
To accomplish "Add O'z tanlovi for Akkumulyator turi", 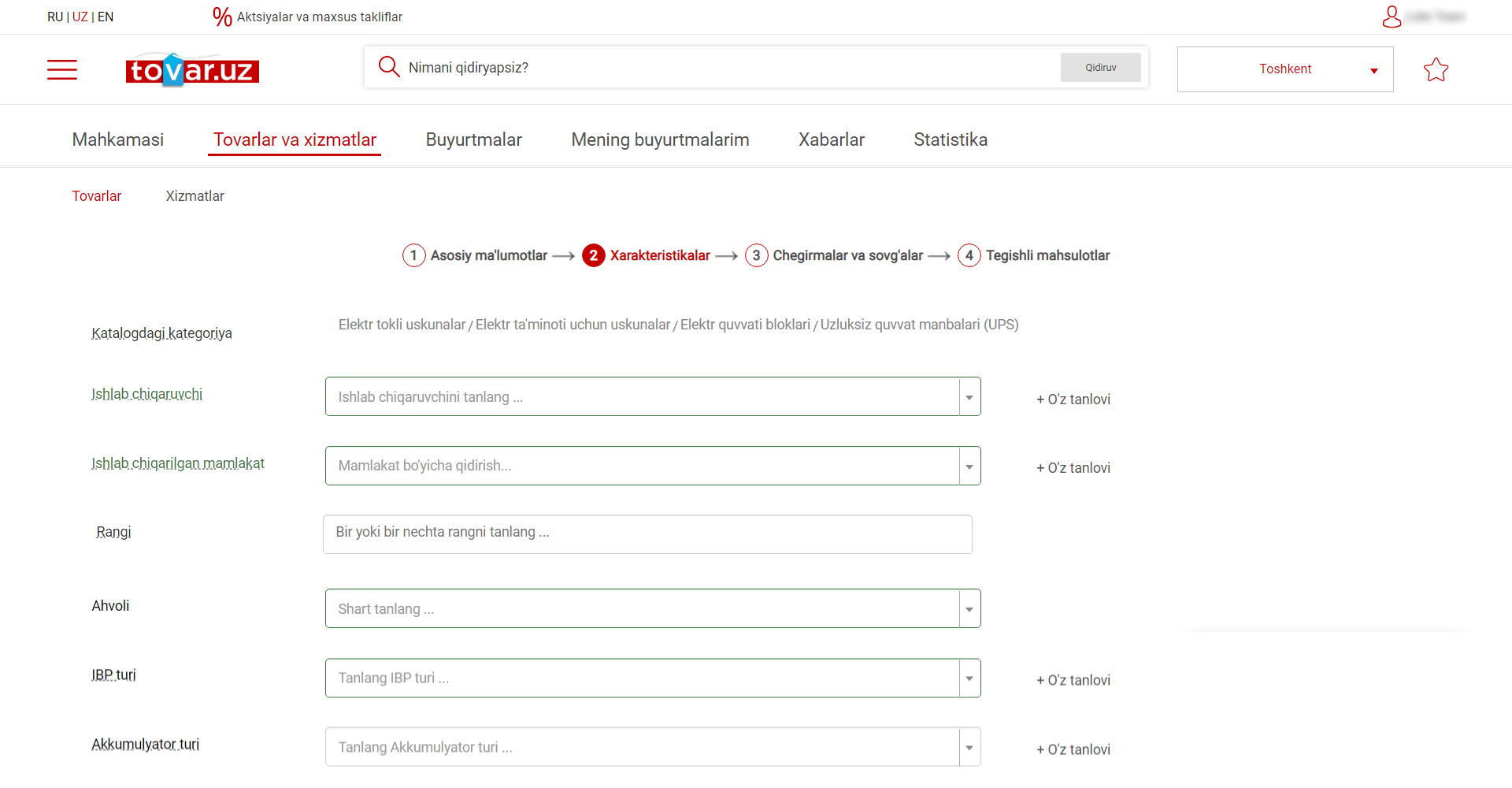I will click(1073, 749).
